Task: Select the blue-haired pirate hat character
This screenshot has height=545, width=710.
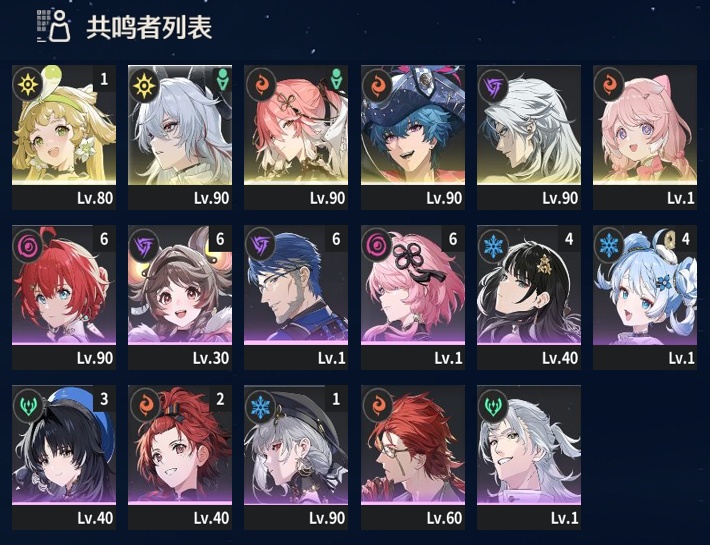Action: point(413,138)
